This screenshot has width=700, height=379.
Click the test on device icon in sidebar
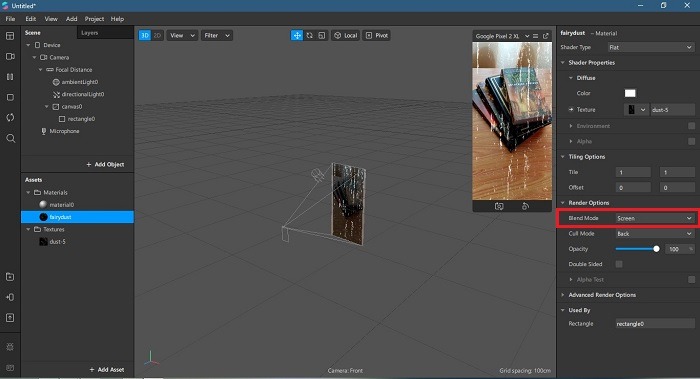[x=10, y=297]
